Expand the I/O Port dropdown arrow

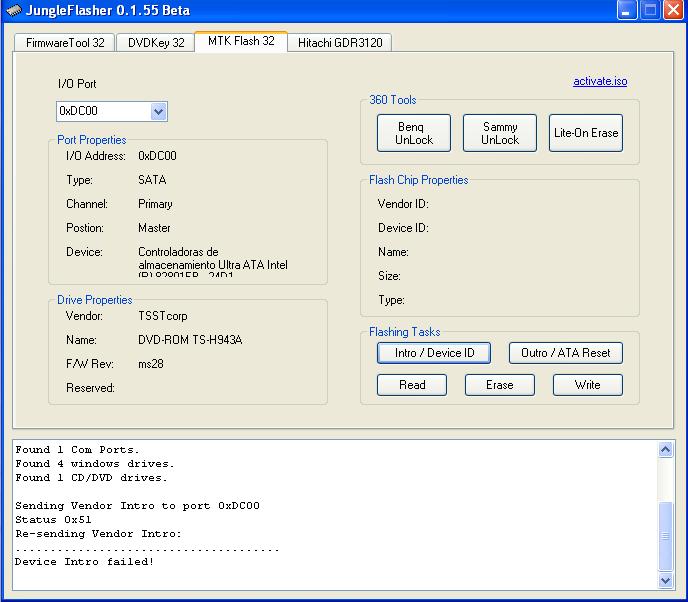[x=158, y=112]
